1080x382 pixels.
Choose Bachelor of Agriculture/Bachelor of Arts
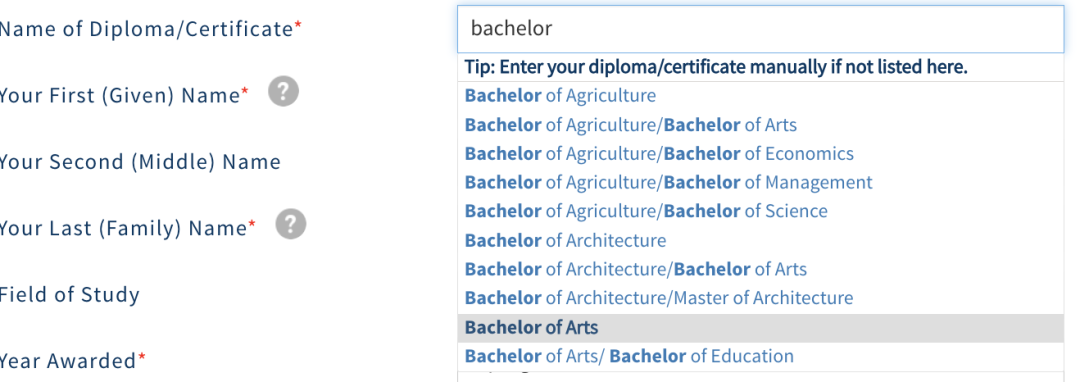click(x=760, y=125)
